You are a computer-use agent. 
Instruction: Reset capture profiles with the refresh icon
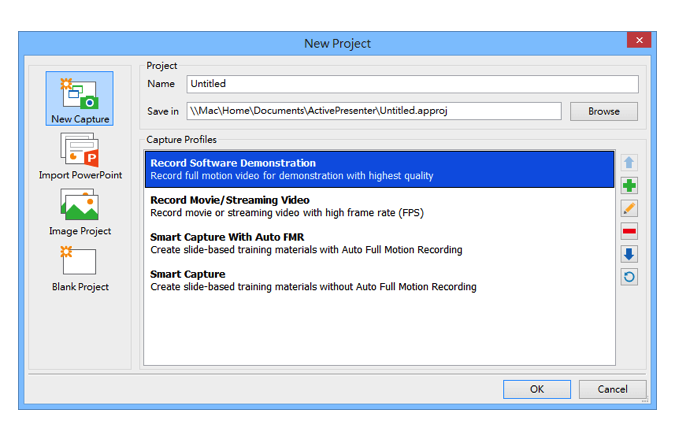coord(629,277)
